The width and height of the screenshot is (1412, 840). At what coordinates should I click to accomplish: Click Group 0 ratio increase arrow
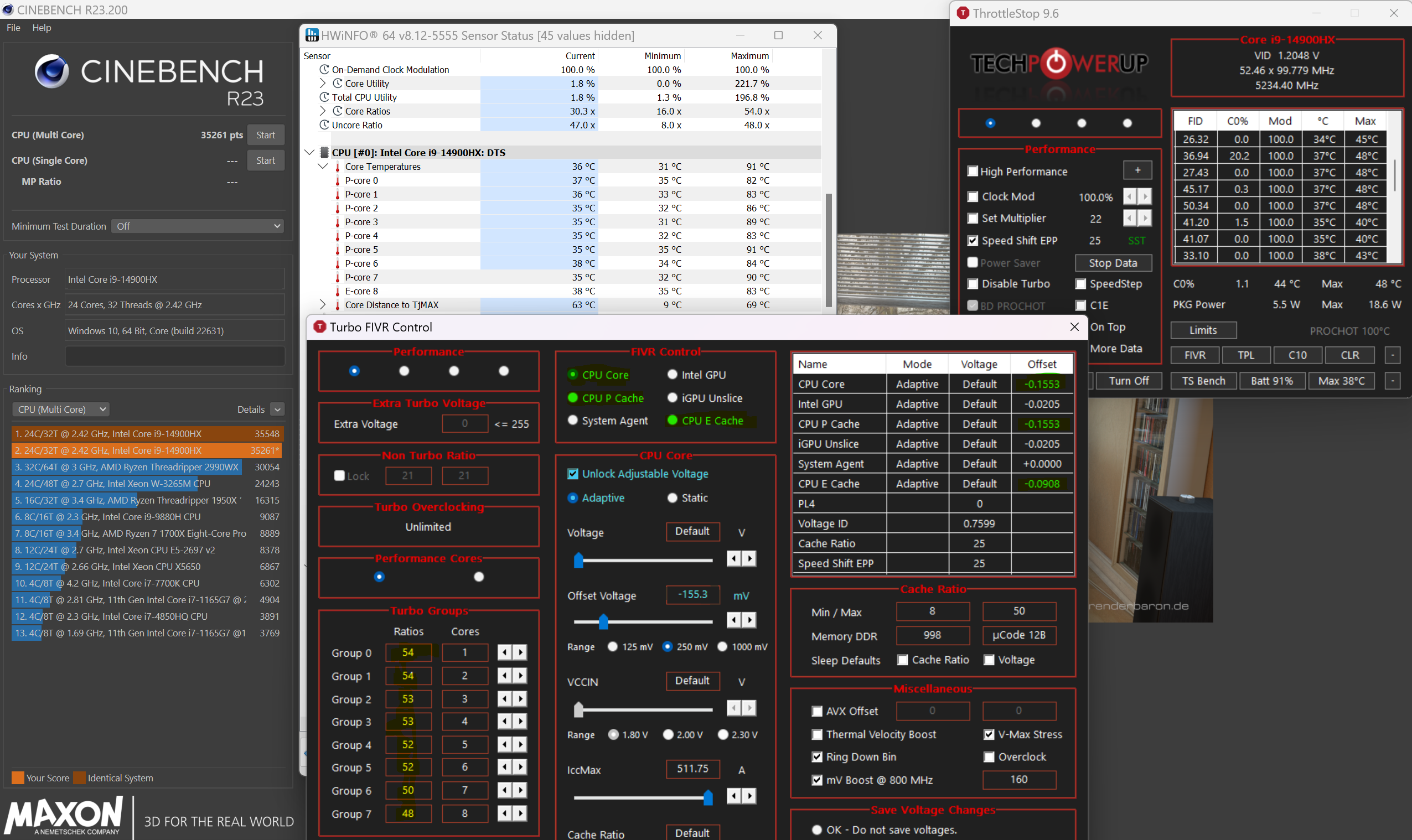click(520, 652)
